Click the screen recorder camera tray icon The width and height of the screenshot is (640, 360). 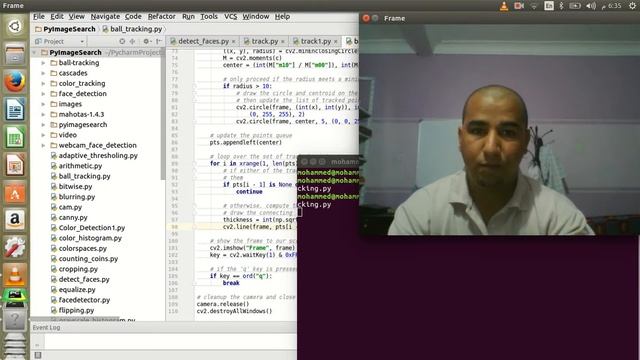click(x=519, y=6)
